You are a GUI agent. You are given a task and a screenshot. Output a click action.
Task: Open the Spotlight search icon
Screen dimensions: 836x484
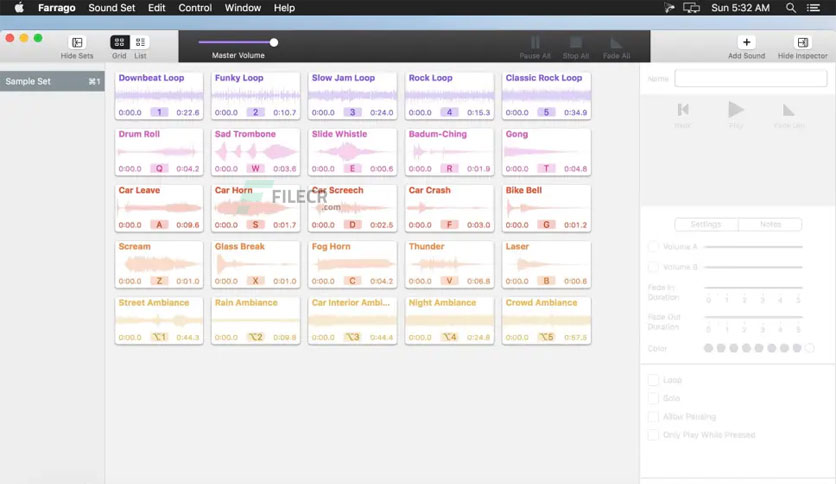click(x=791, y=8)
